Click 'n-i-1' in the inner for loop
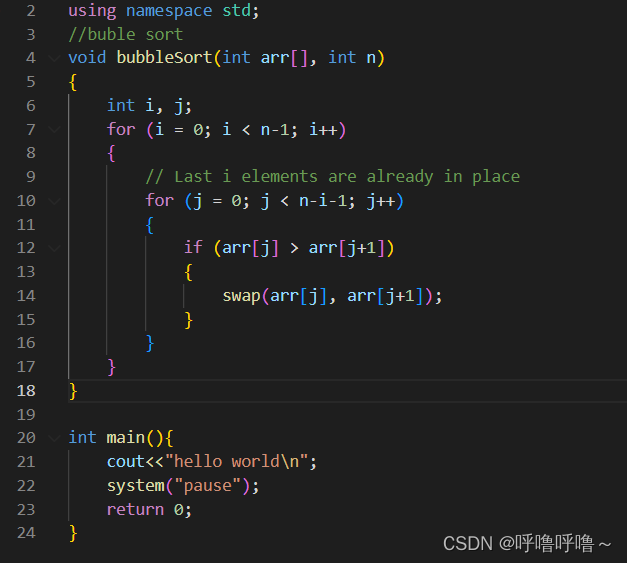This screenshot has width=627, height=563. tap(323, 201)
